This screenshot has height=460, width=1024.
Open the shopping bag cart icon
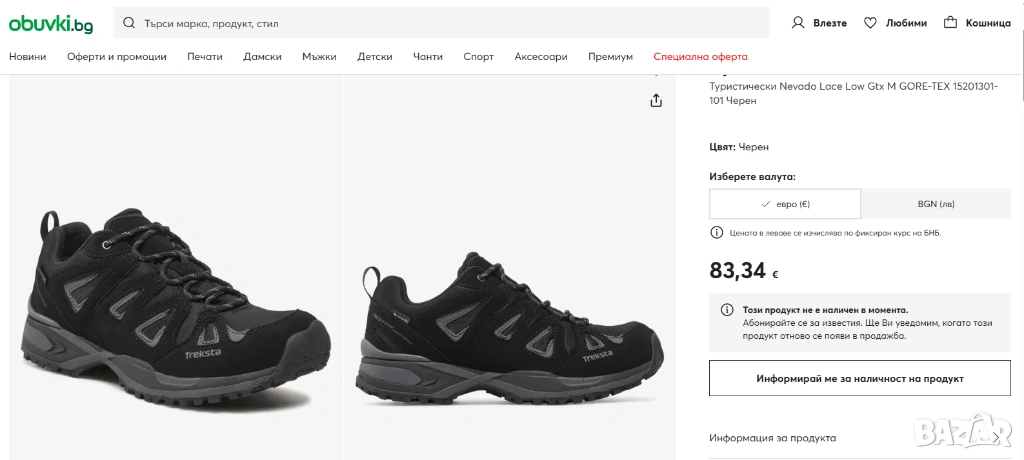pyautogui.click(x=950, y=23)
